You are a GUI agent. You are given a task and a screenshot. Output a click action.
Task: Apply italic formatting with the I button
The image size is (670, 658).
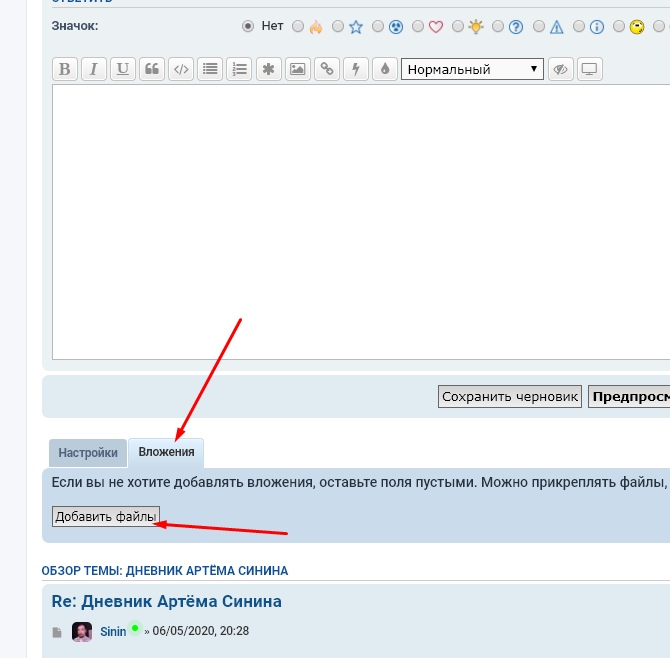click(94, 69)
